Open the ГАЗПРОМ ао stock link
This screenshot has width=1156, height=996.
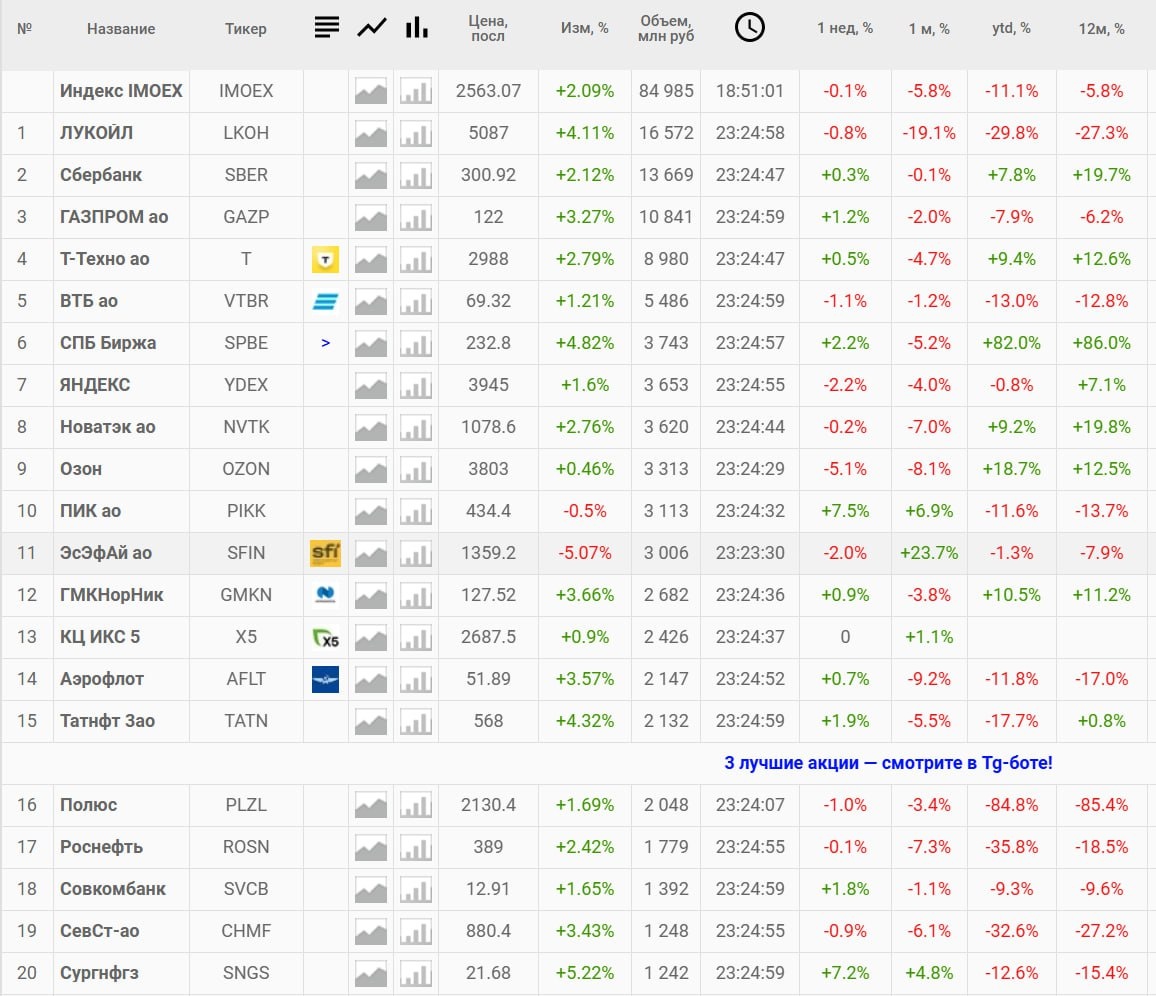click(114, 217)
